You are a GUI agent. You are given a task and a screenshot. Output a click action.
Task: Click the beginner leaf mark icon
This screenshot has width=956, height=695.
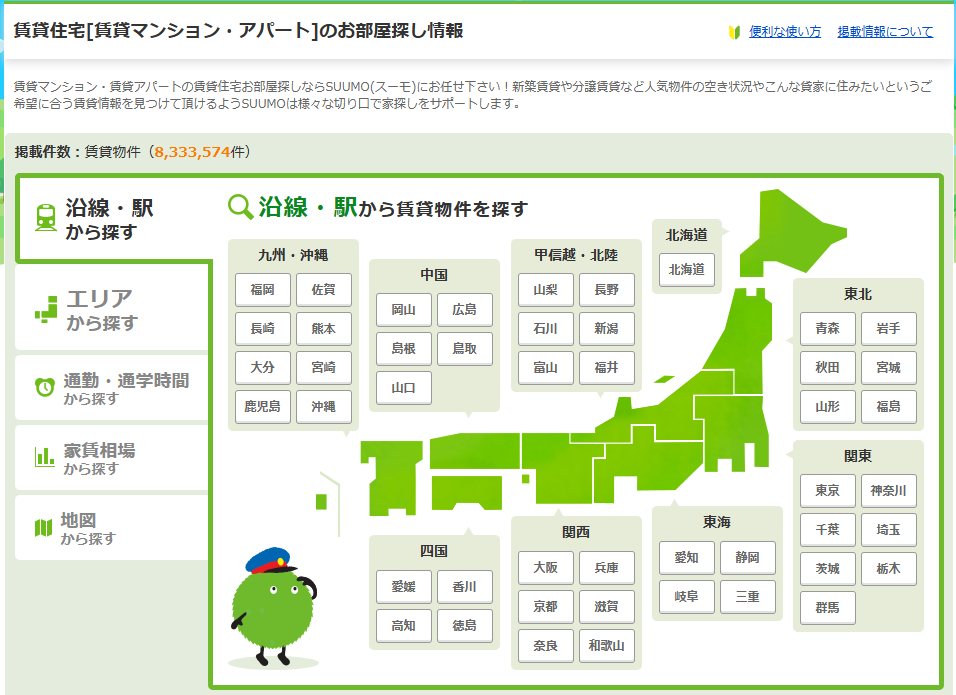734,32
